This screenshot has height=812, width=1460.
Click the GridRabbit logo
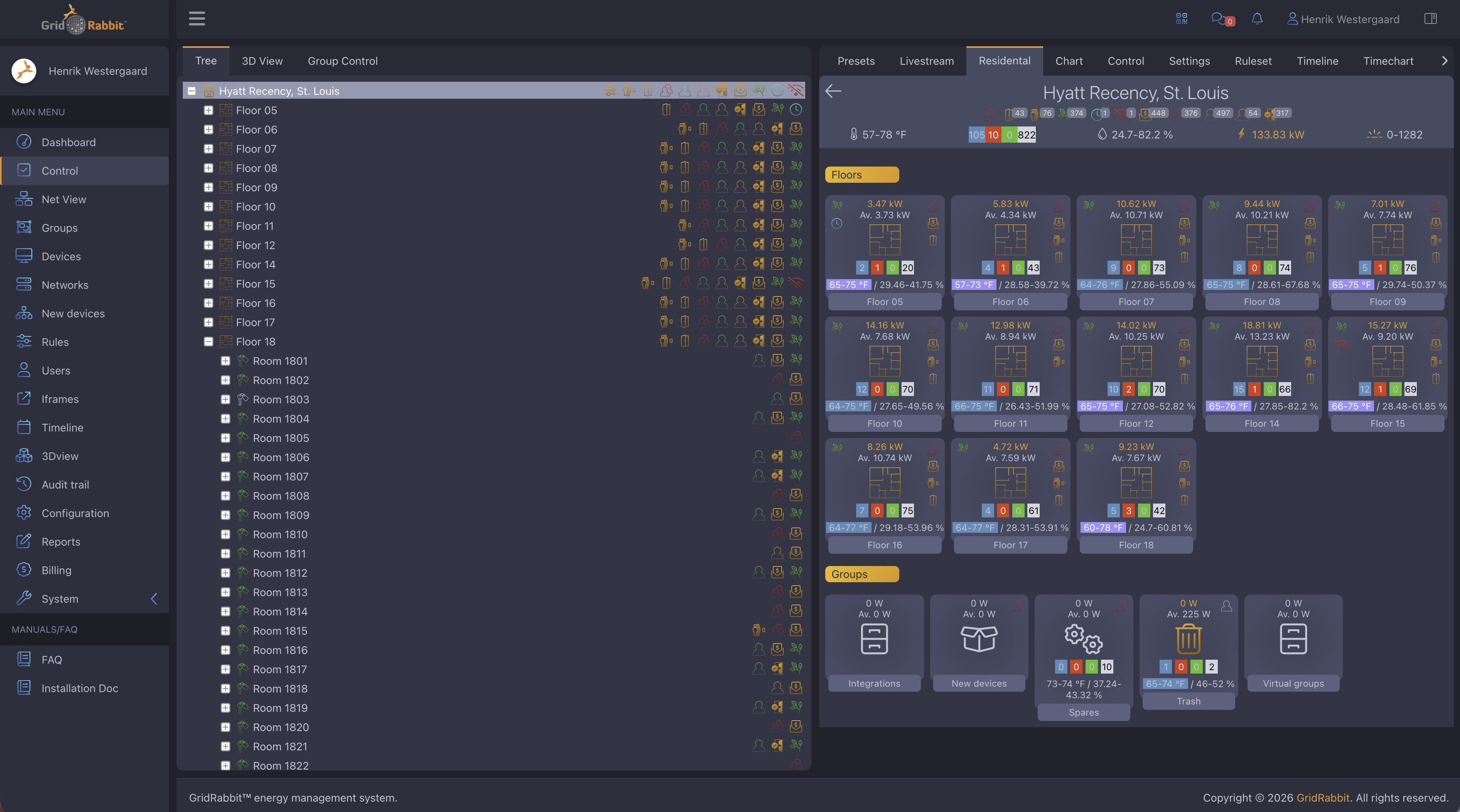click(84, 20)
